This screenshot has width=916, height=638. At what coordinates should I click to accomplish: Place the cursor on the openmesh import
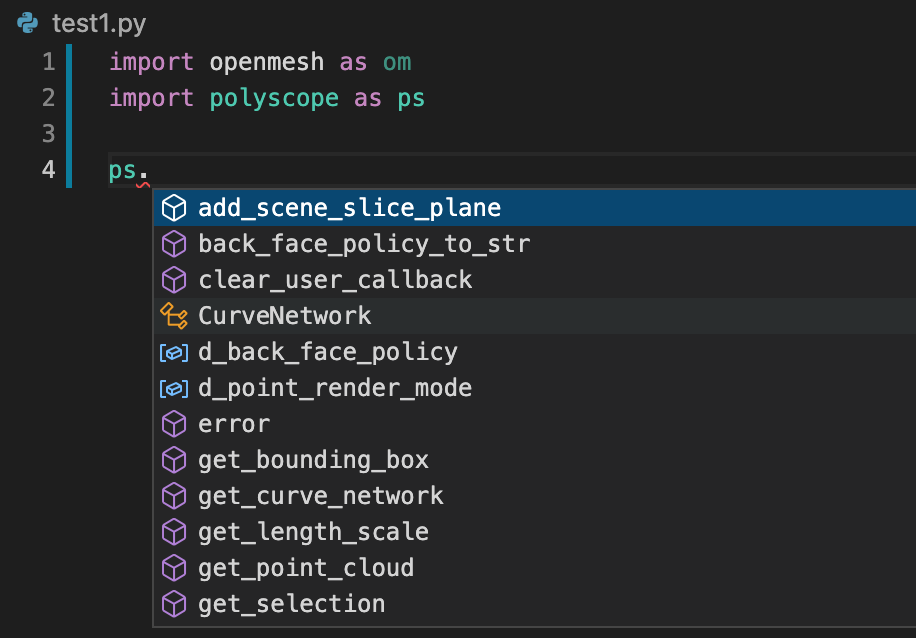(x=266, y=62)
